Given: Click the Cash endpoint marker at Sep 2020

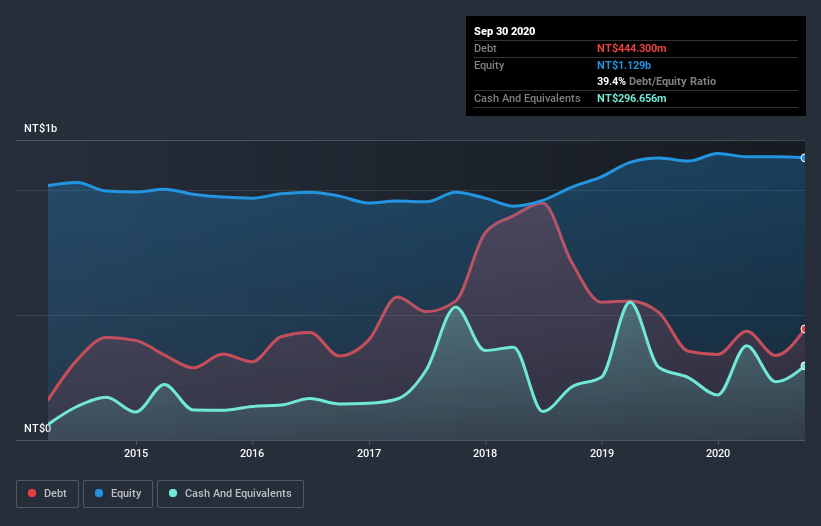Looking at the screenshot, I should tap(804, 366).
